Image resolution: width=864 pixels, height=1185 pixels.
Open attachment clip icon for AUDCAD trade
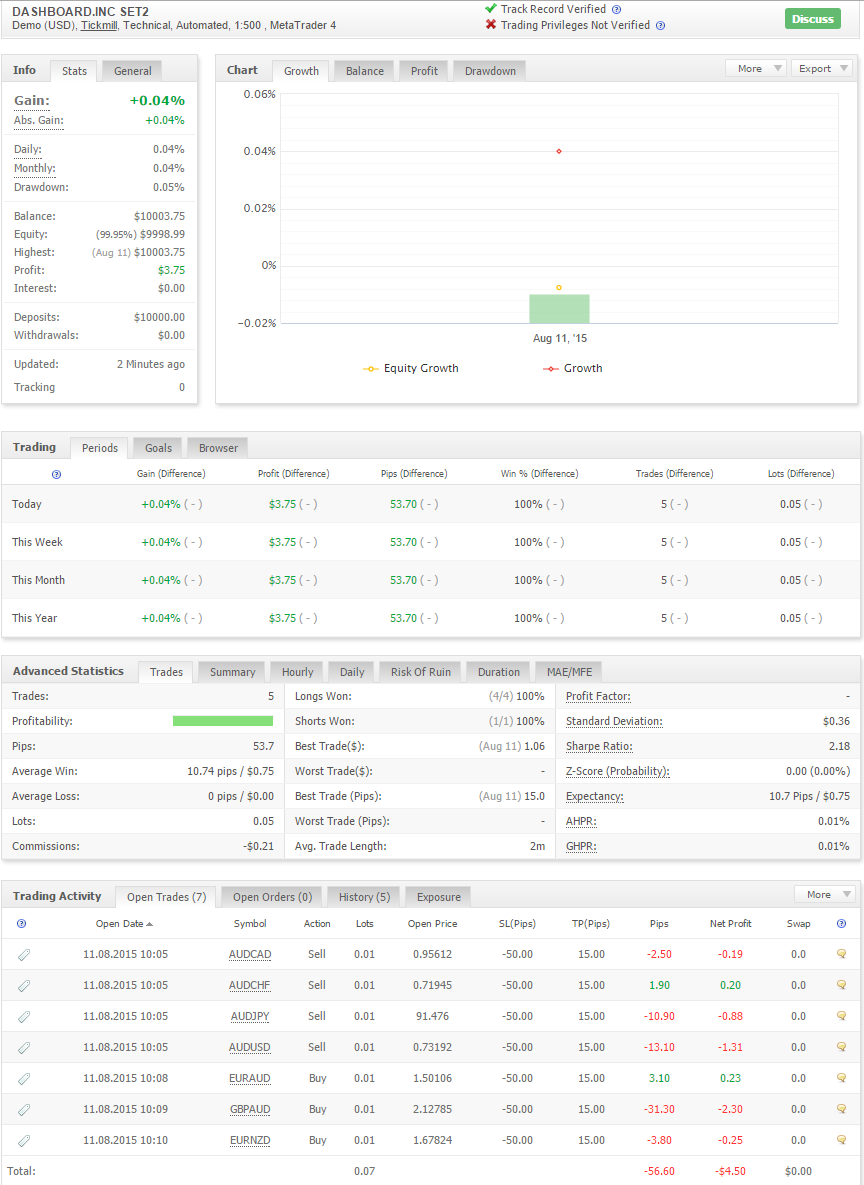click(24, 955)
